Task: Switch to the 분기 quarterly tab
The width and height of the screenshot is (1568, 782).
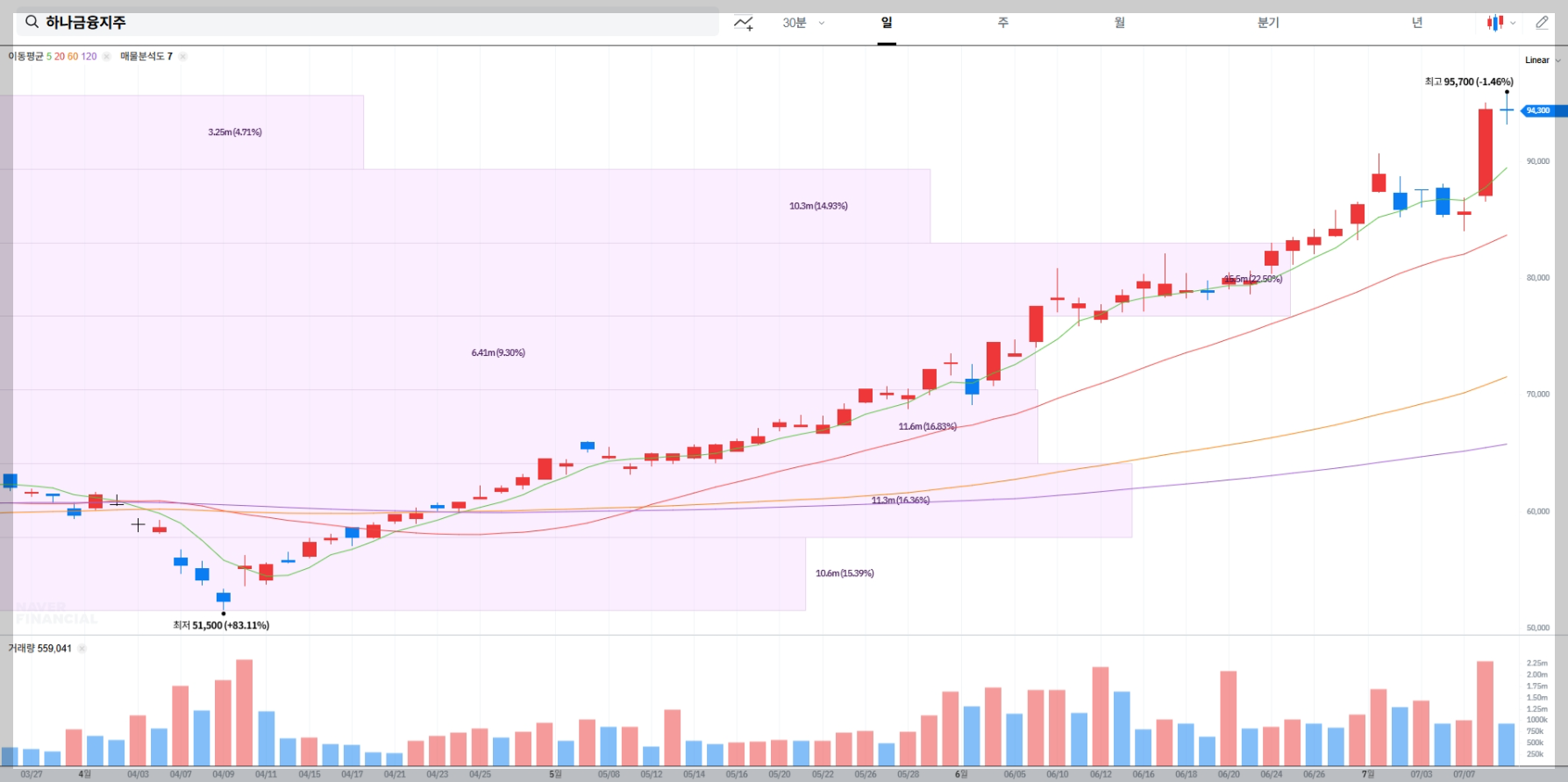Action: pos(1268,23)
